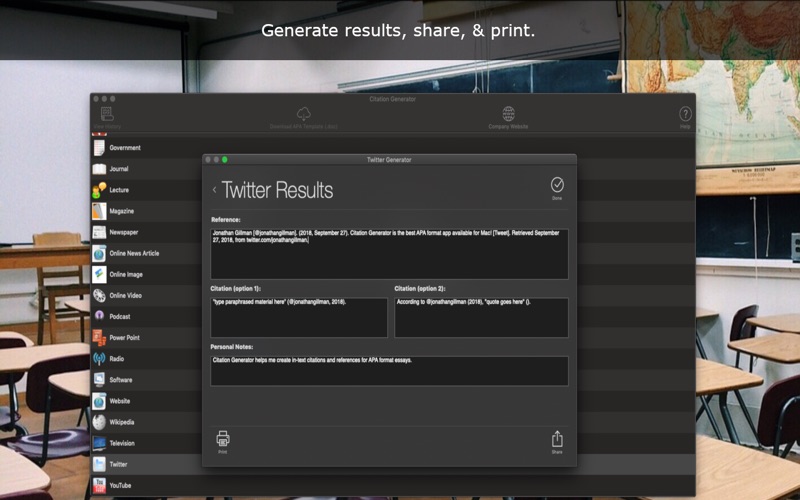Click the Citation (option 1) text field
The image size is (800, 500).
[299, 317]
